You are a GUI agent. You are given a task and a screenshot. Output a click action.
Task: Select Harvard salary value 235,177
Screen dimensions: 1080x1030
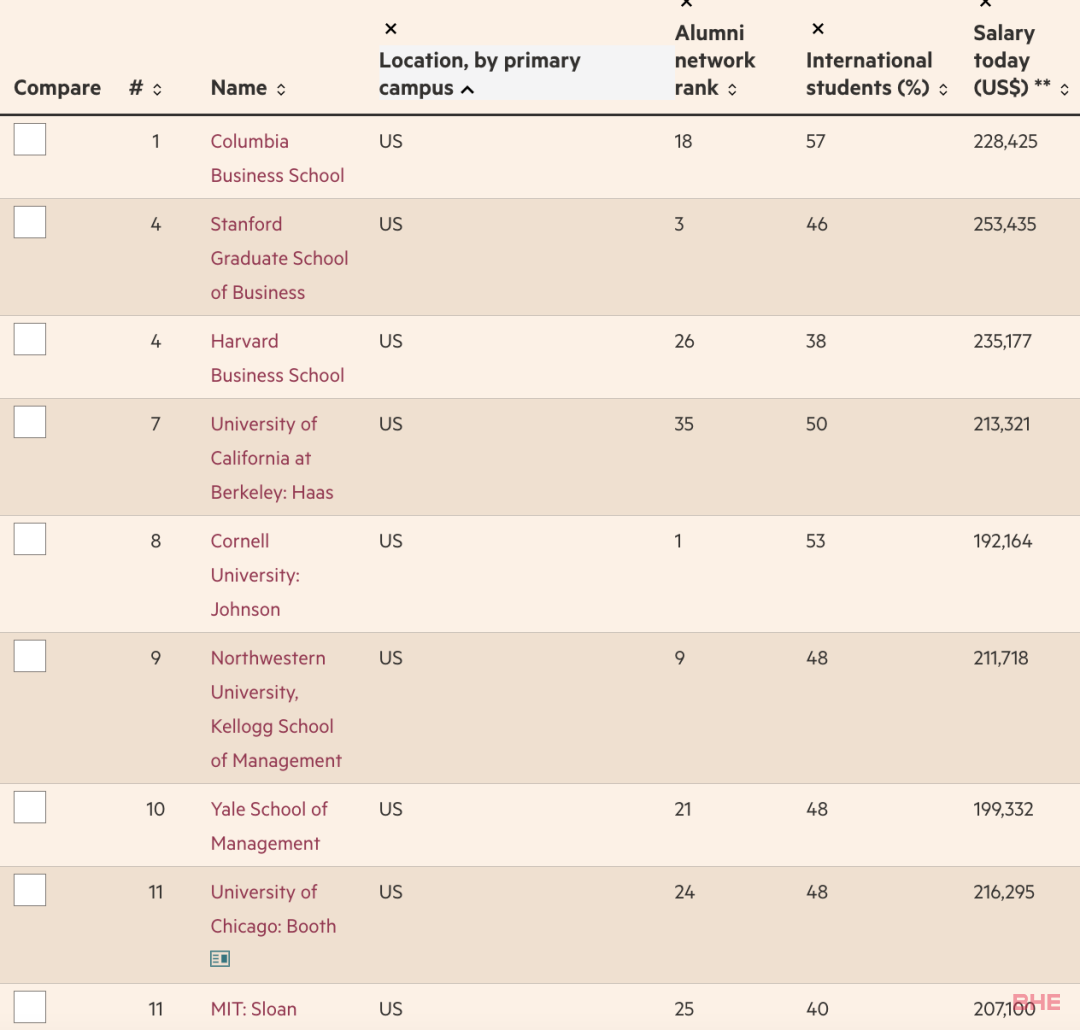point(1002,341)
